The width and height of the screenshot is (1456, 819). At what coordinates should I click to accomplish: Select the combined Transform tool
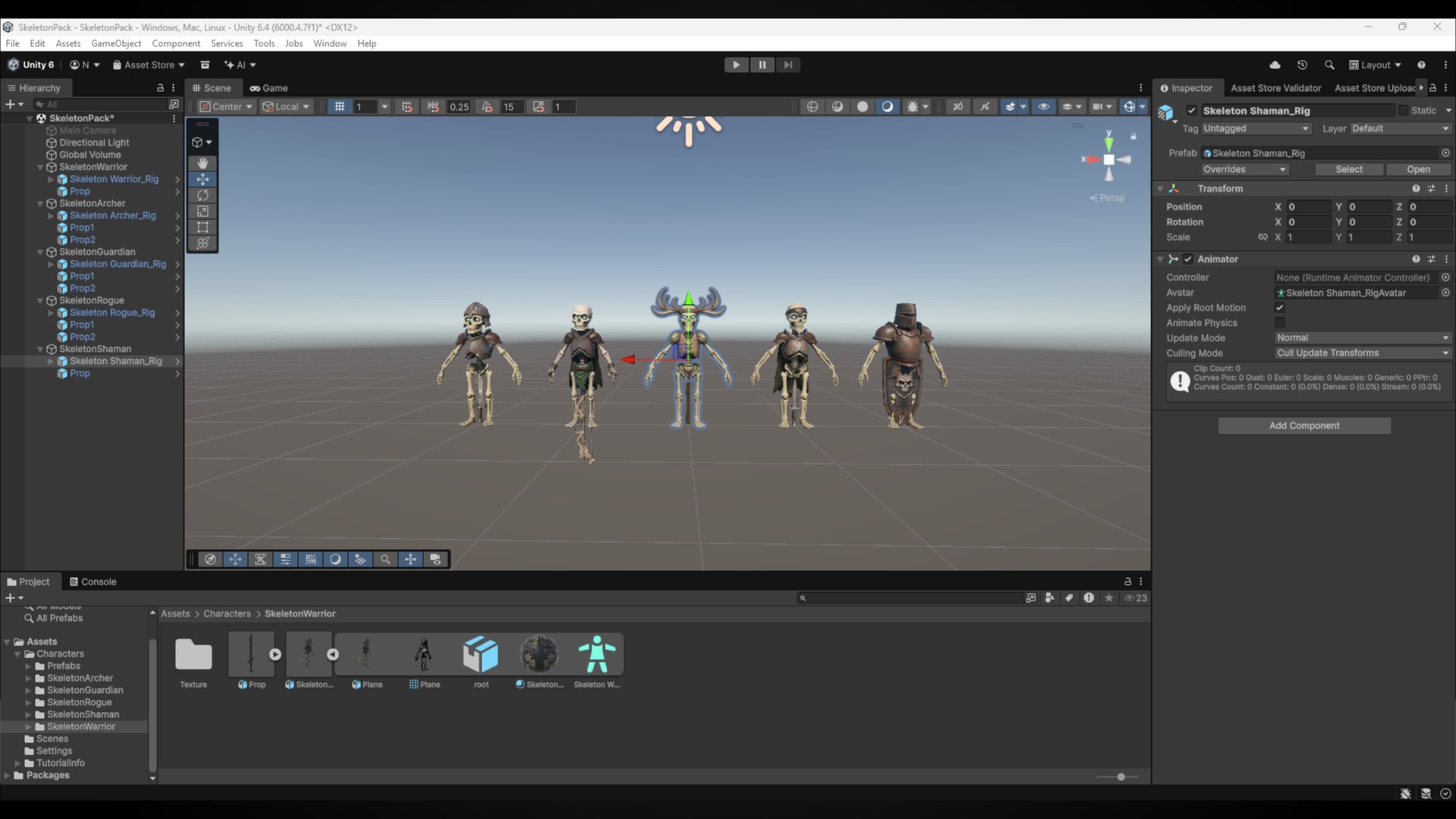(202, 243)
